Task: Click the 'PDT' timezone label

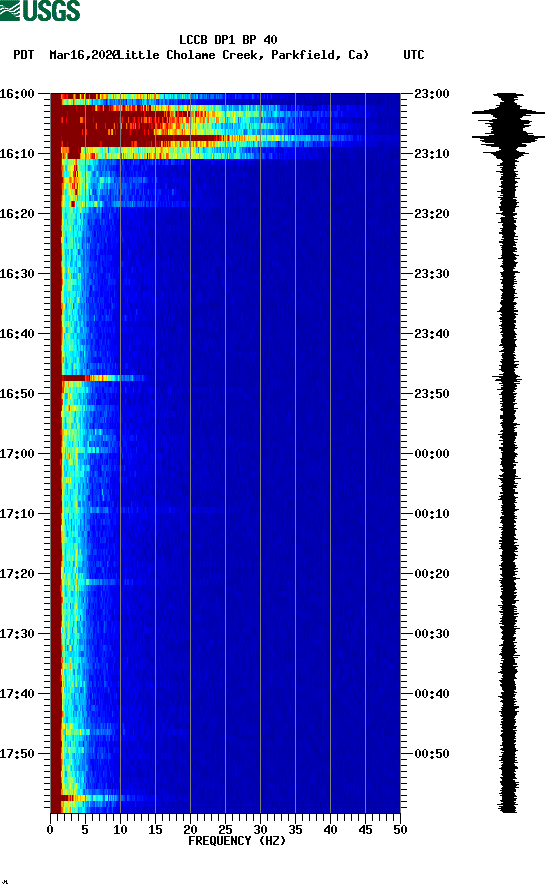Action: click(x=23, y=55)
